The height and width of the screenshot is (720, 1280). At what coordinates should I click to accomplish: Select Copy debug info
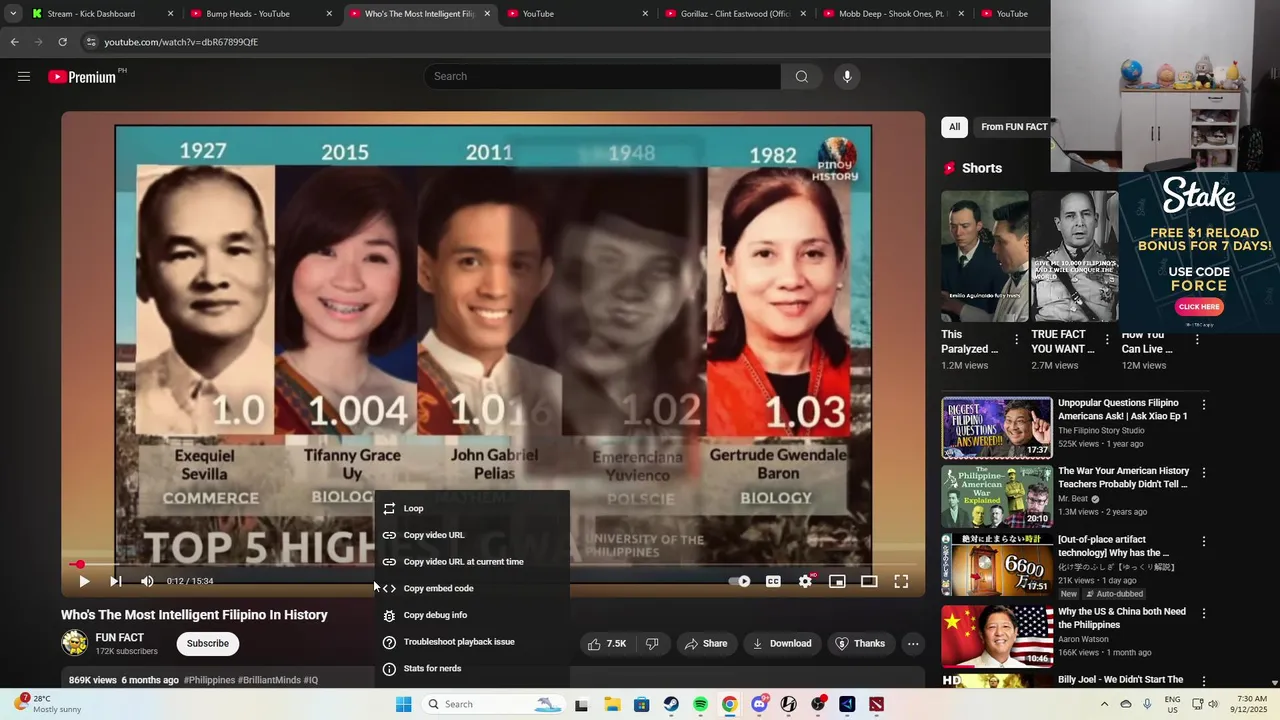pyautogui.click(x=472, y=615)
